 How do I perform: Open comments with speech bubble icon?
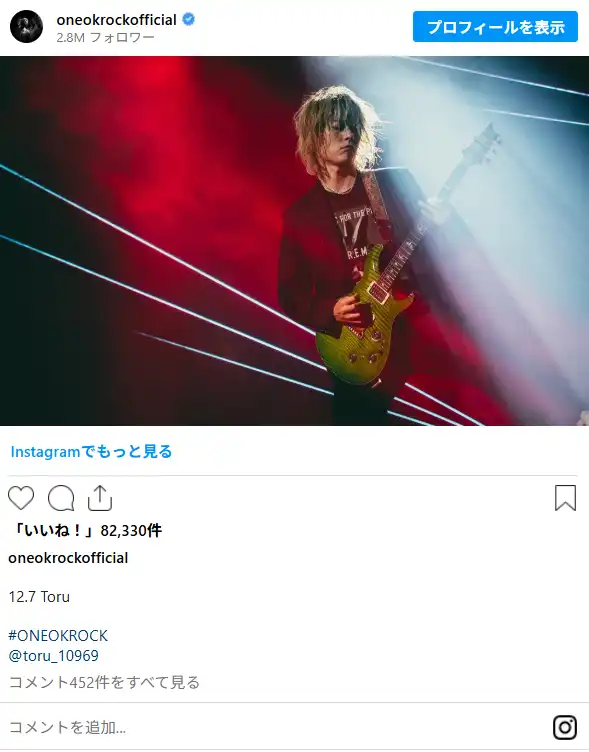(x=61, y=498)
